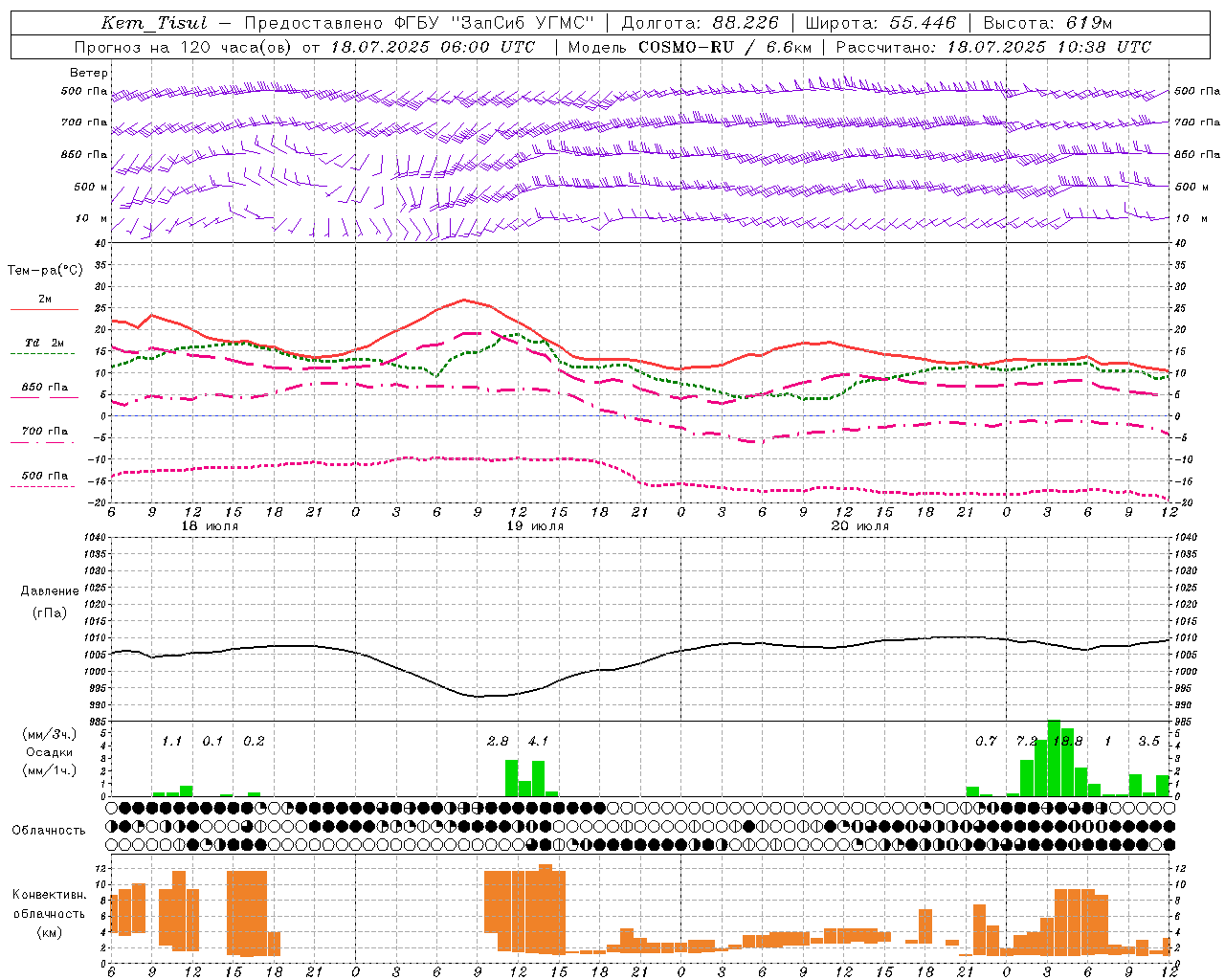Image resolution: width=1225 pixels, height=980 pixels.
Task: Click the 1.1 precipitation total value
Action: pos(172,742)
